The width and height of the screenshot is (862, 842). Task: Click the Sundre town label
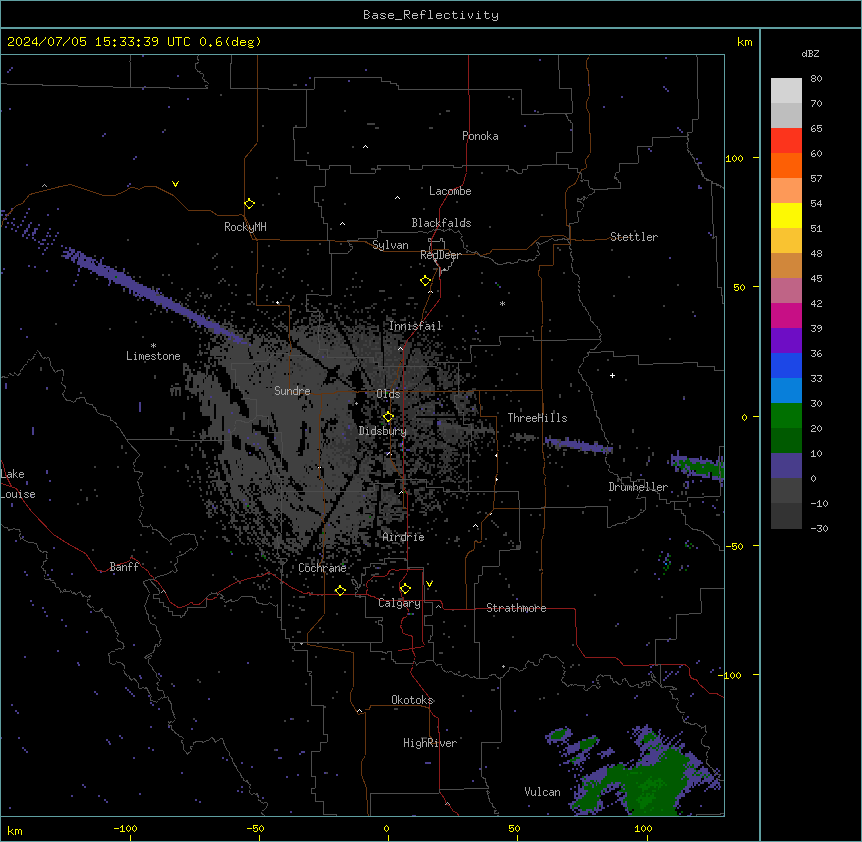tap(292, 391)
